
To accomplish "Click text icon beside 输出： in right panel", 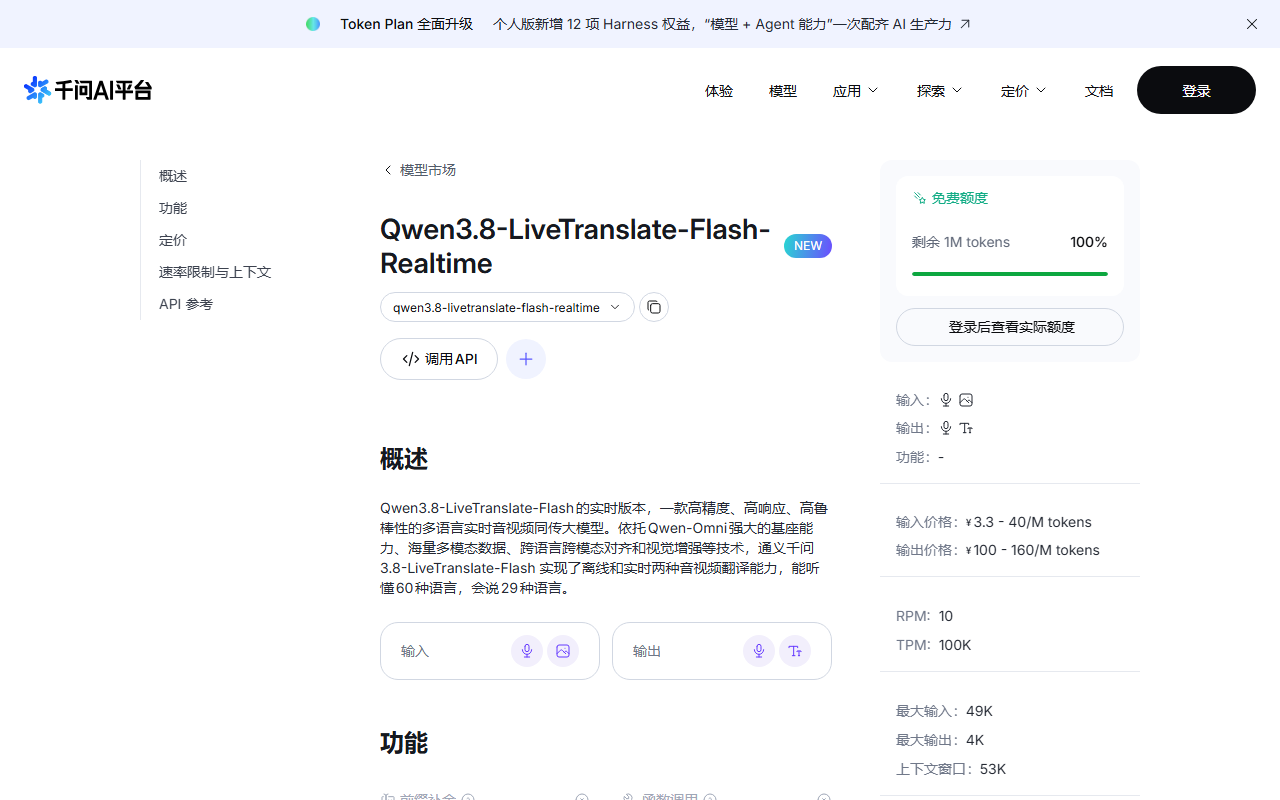I will coord(966,428).
